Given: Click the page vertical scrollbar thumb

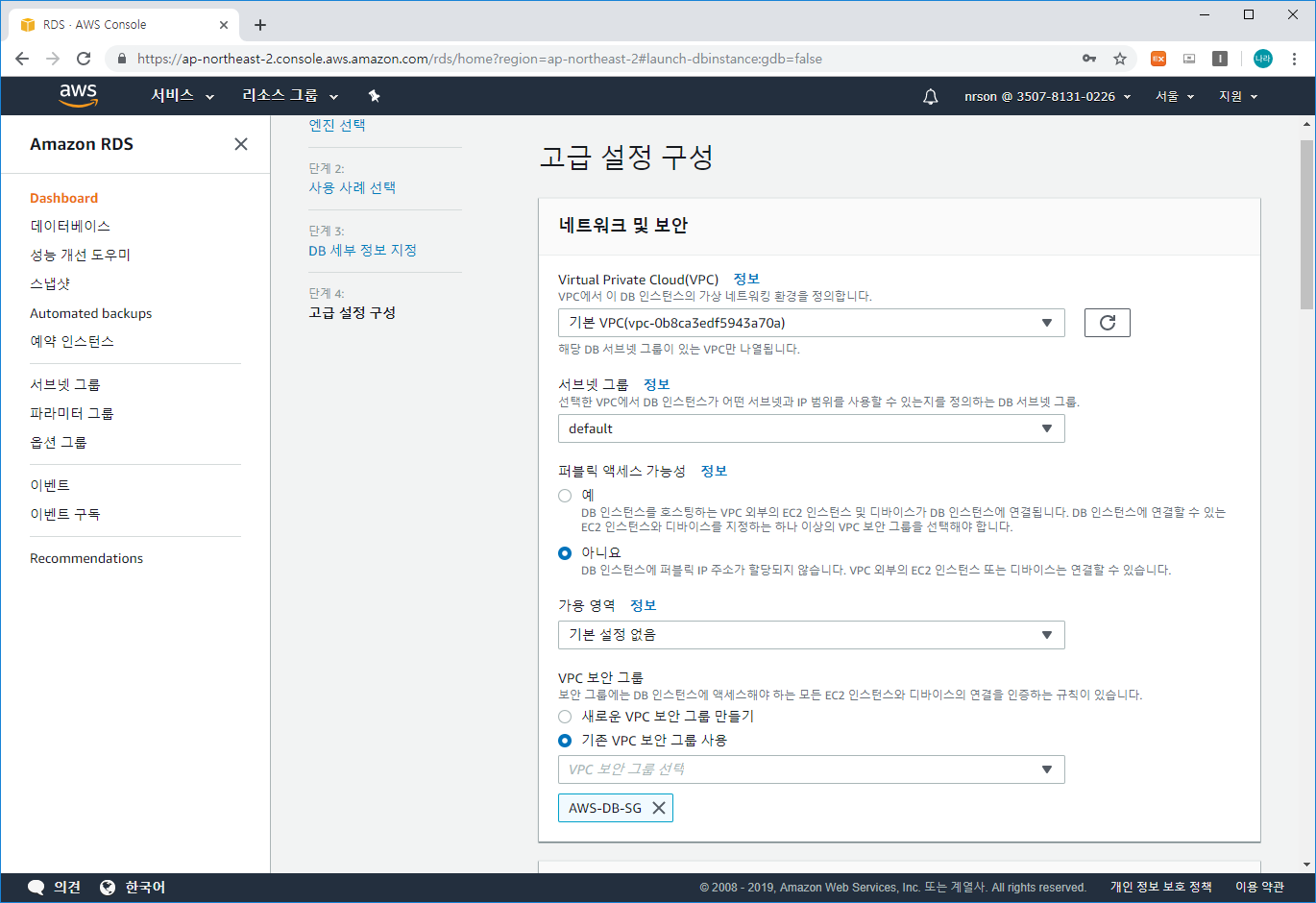Looking at the screenshot, I should coord(1306,225).
